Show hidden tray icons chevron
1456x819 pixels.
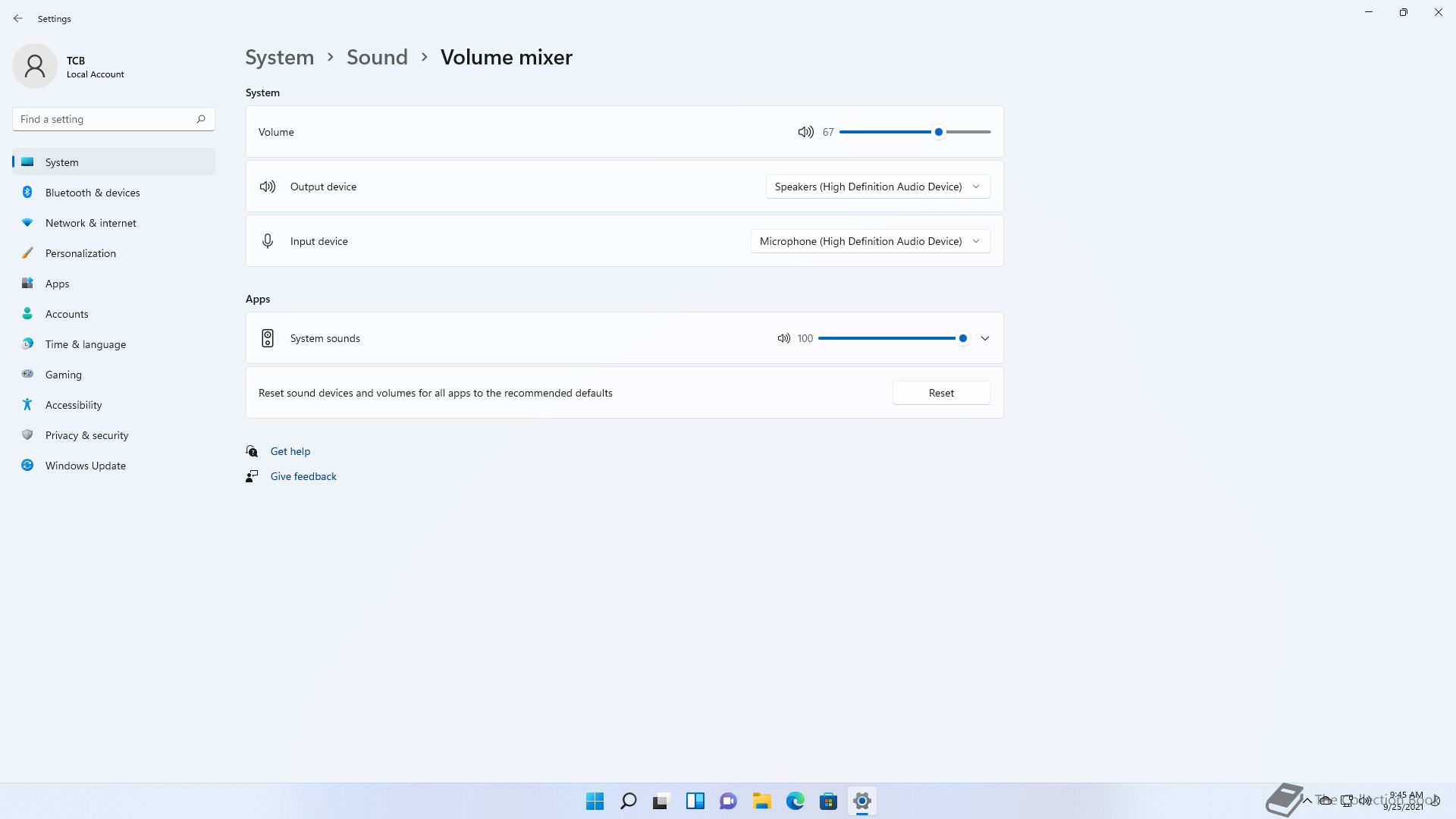1307,801
